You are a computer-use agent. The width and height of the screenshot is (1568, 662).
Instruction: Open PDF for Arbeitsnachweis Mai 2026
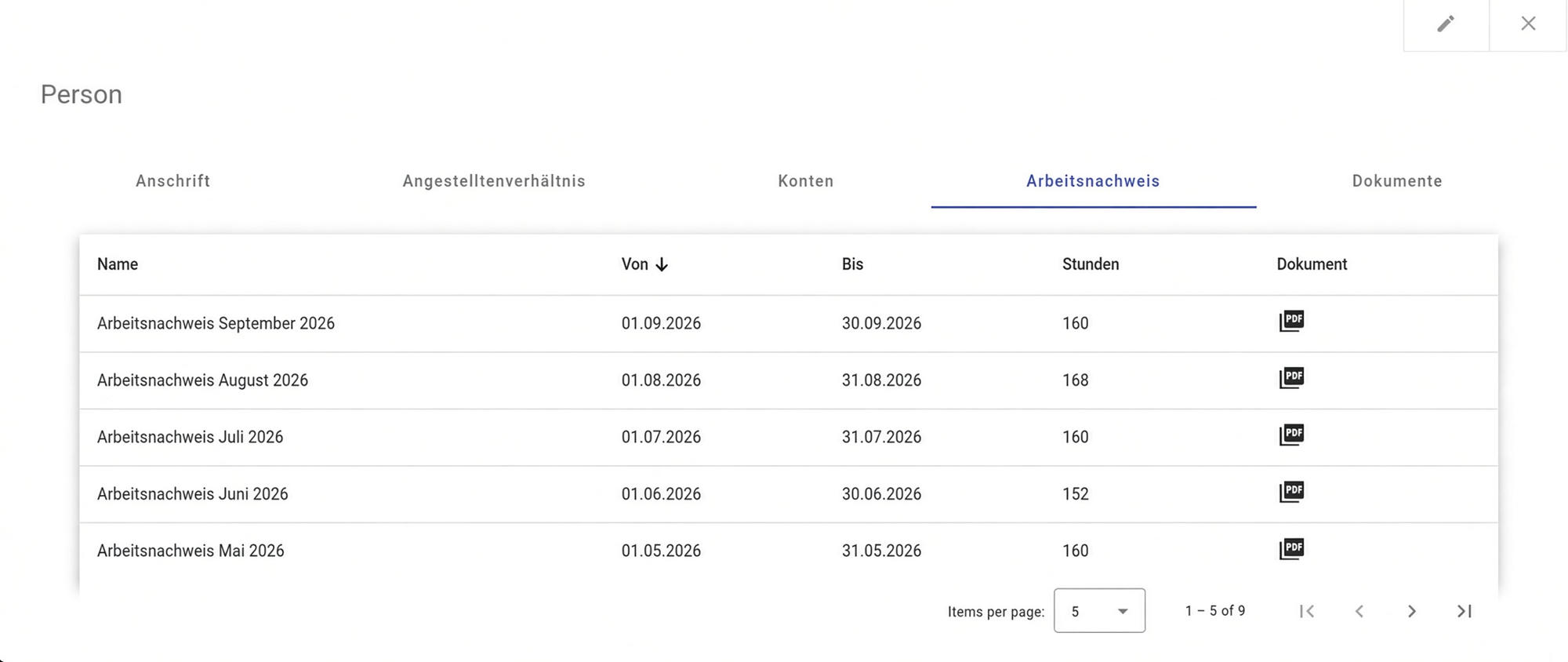(x=1291, y=549)
